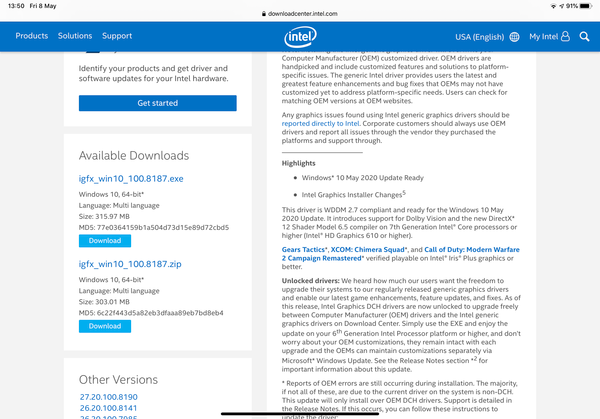Open the 'reported directly to Intel' link
The width and height of the screenshot is (600, 419).
pyautogui.click(x=321, y=124)
